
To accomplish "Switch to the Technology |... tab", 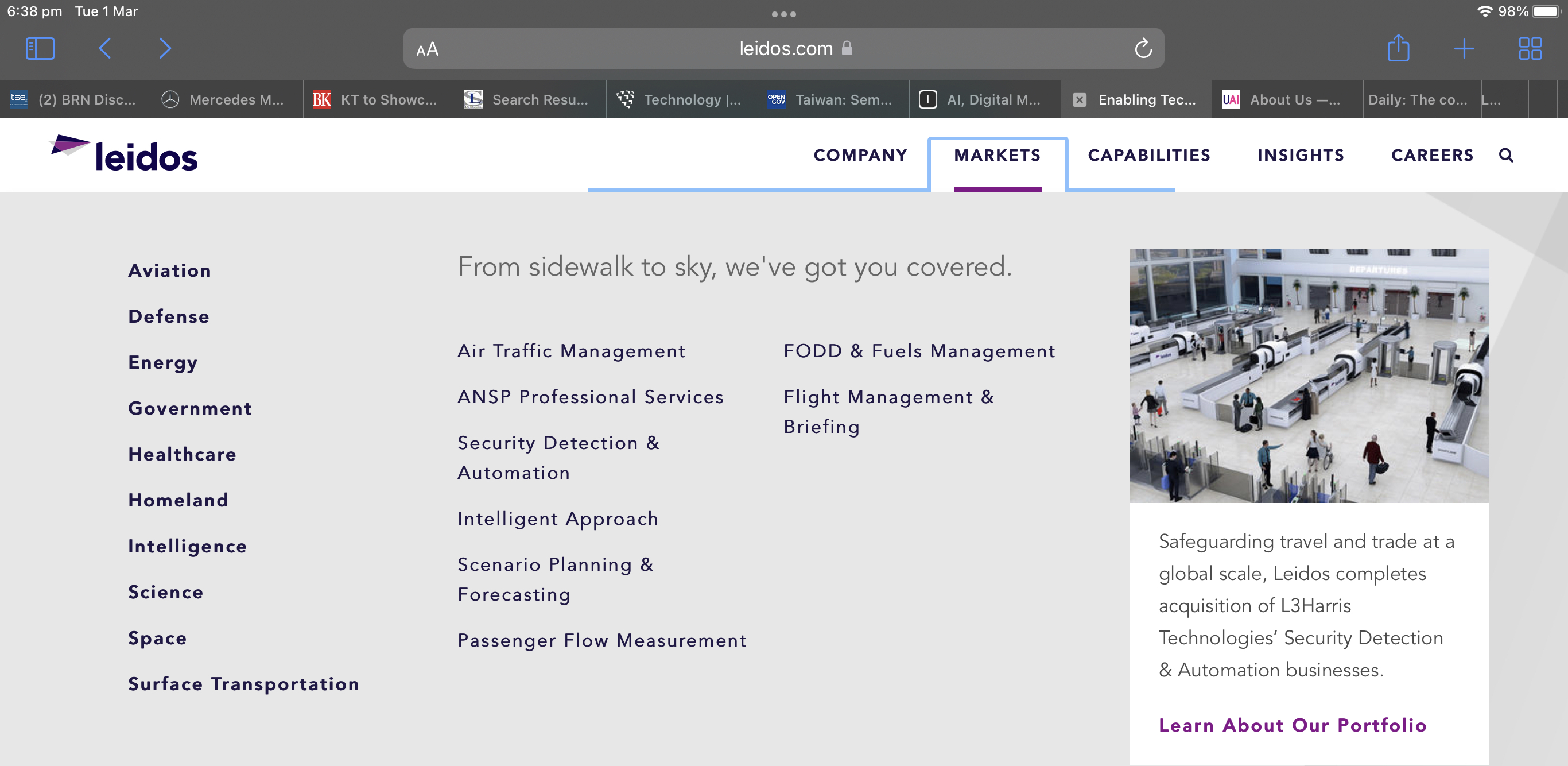I will [x=682, y=99].
